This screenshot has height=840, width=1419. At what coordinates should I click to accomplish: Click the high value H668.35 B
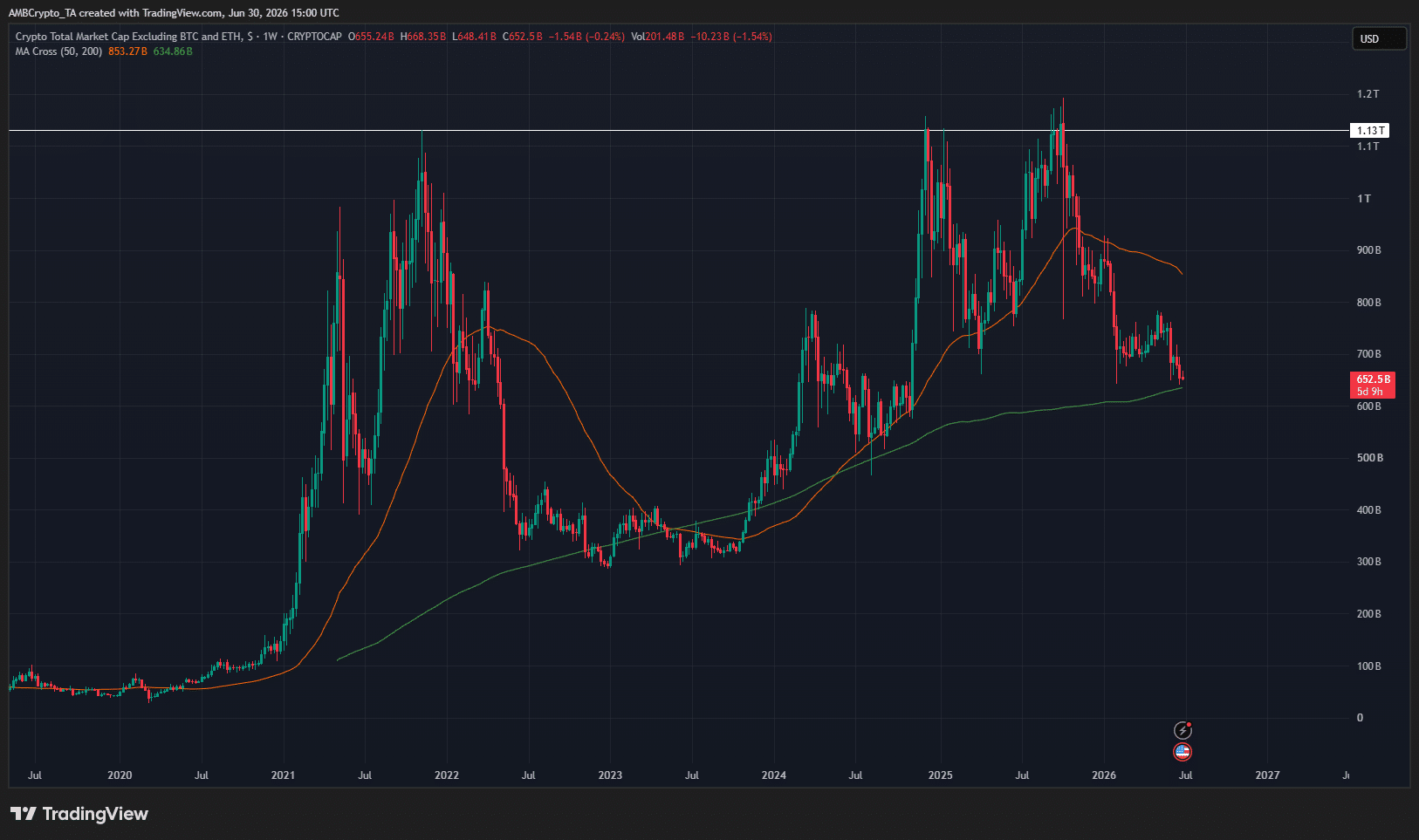pyautogui.click(x=423, y=37)
